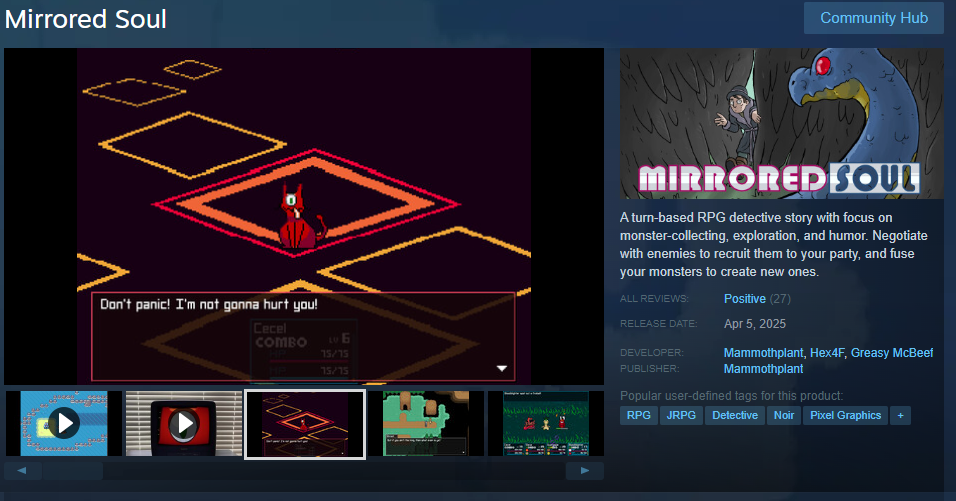Click the 'DEVELOPER:' label
Viewport: 956px width, 501px height.
click(x=652, y=353)
